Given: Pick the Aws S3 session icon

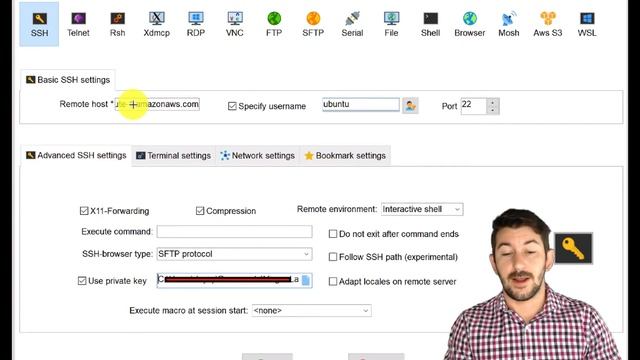Looking at the screenshot, I should click(x=548, y=24).
